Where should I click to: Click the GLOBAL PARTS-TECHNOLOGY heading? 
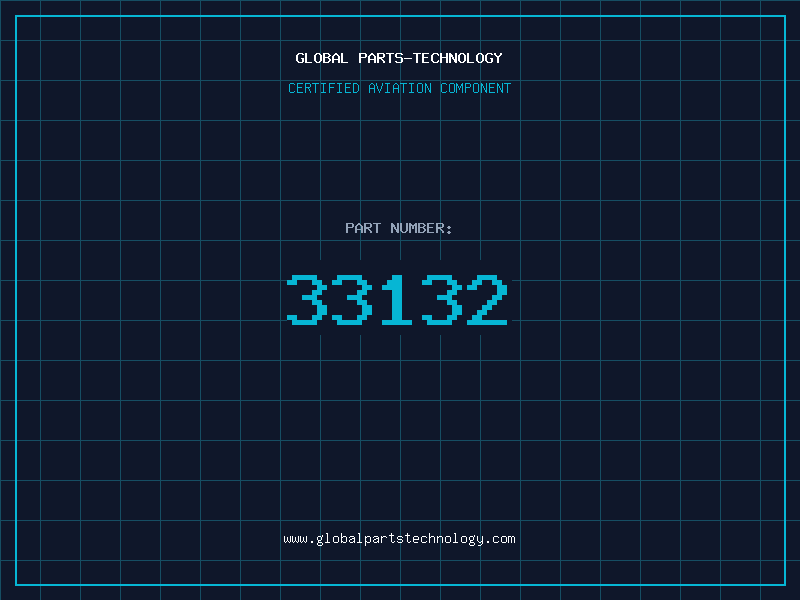(x=399, y=58)
